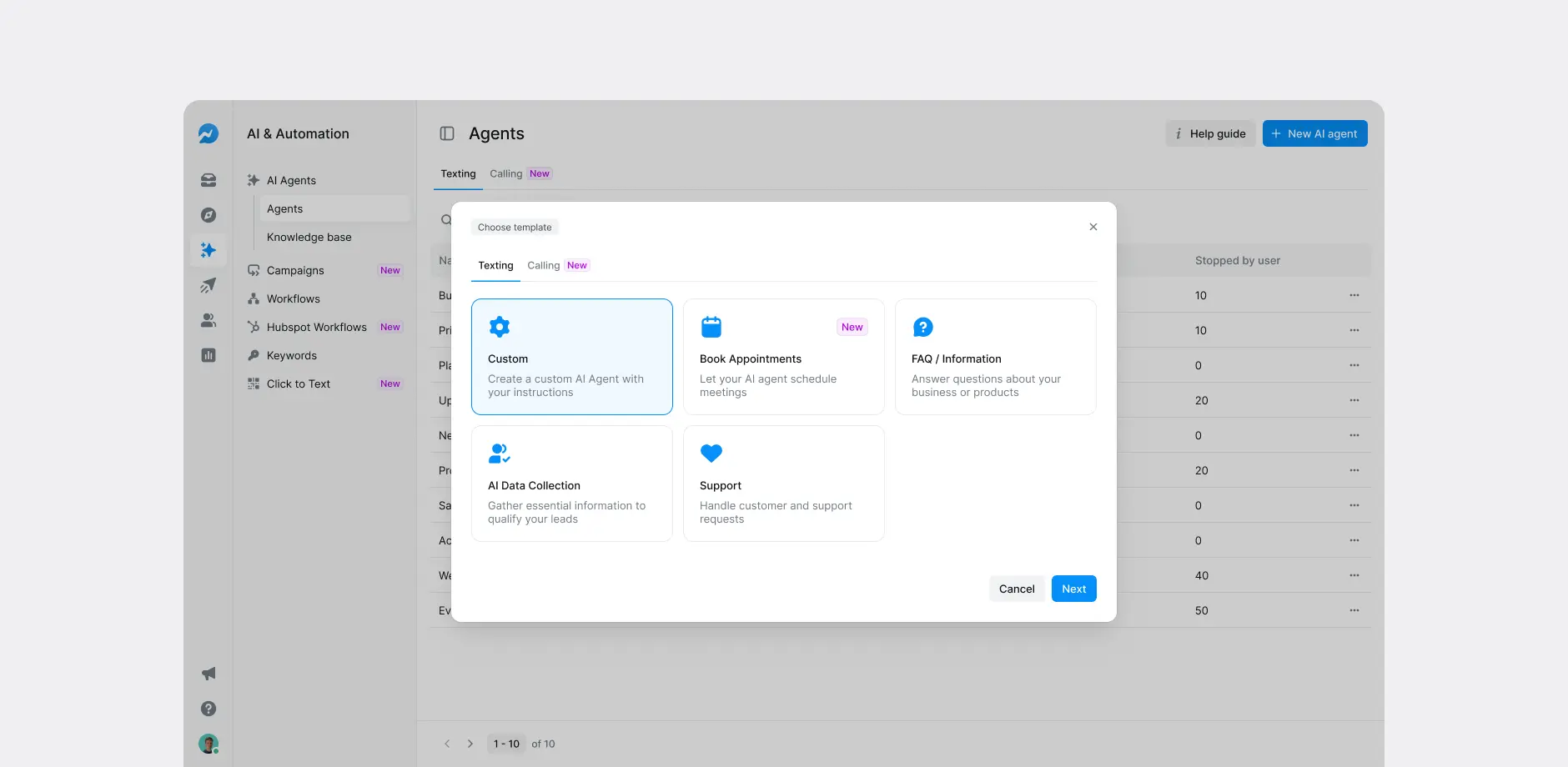Click the Custom gear icon
Screen dimensions: 1568x767
500,327
